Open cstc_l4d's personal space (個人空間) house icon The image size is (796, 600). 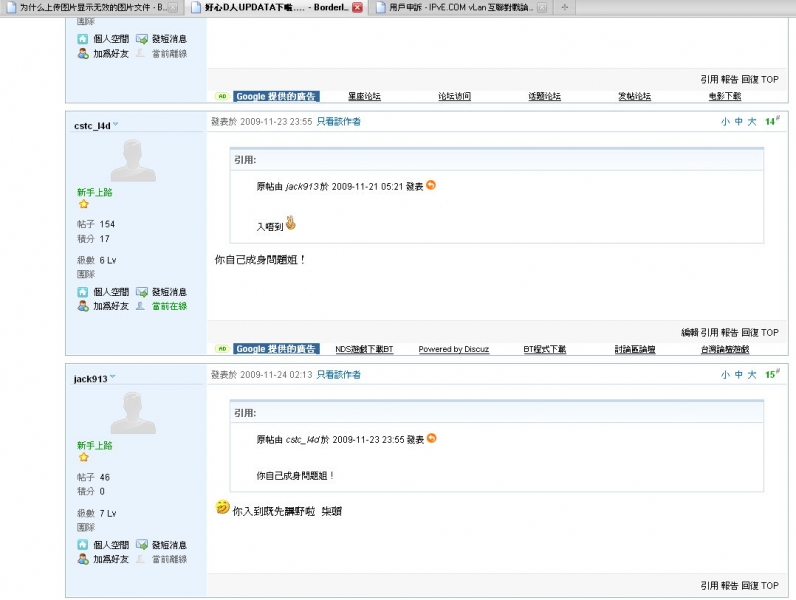pos(83,292)
